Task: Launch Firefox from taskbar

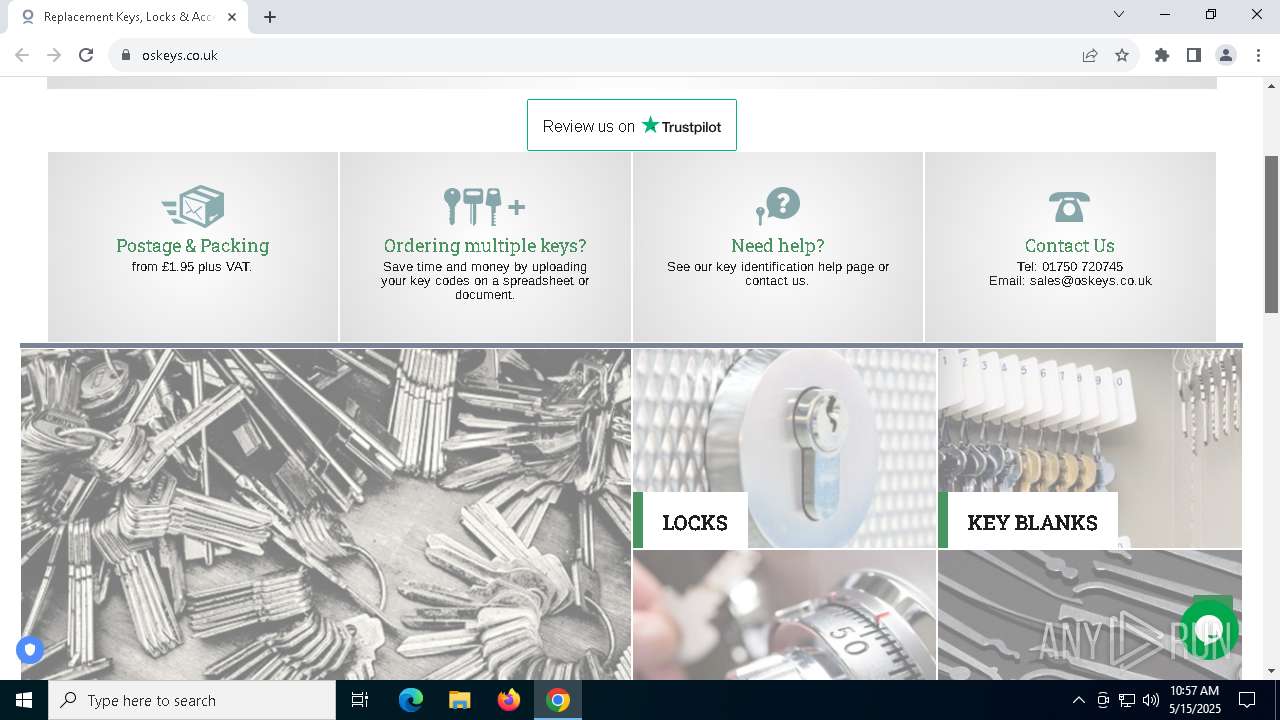Action: click(x=509, y=700)
